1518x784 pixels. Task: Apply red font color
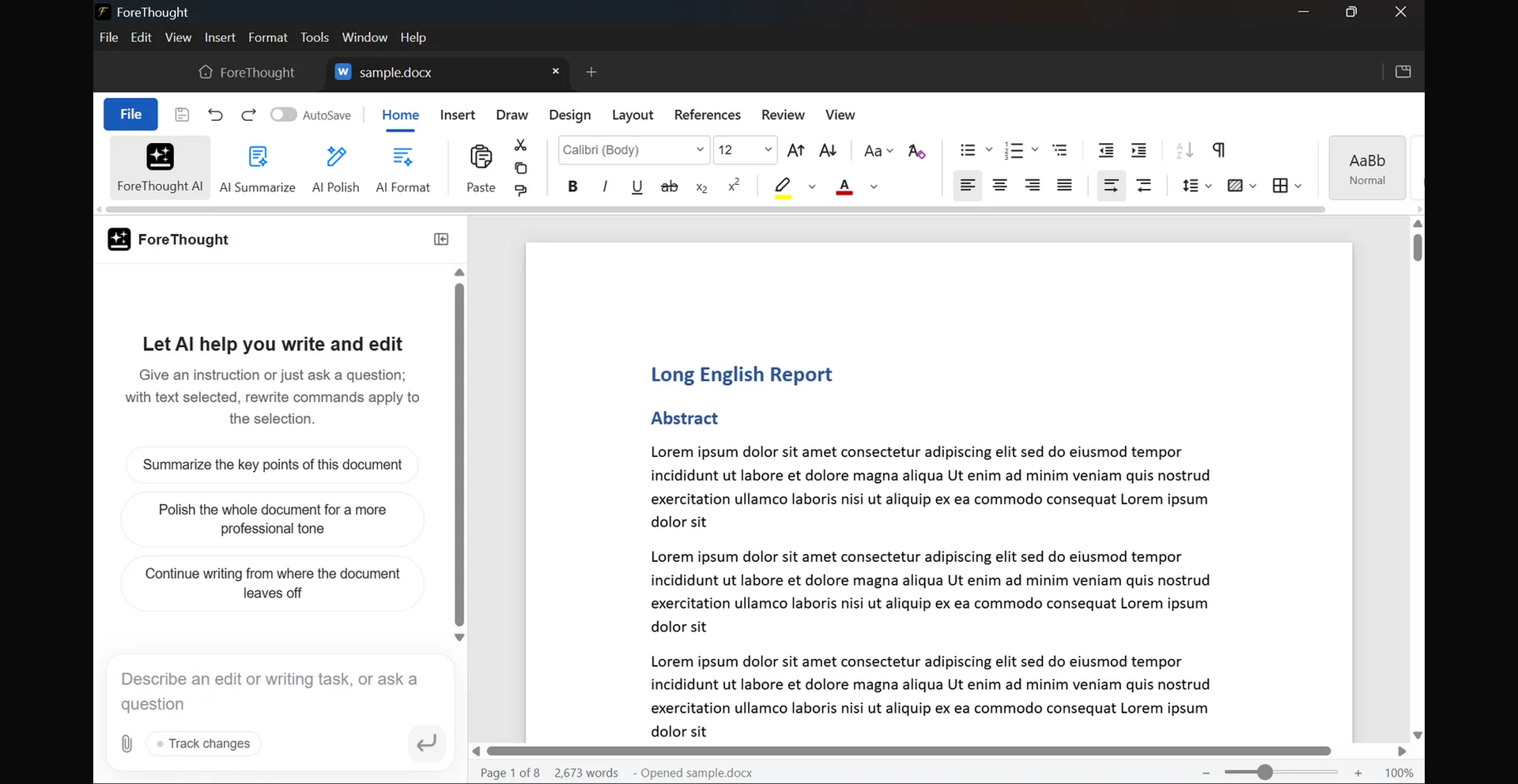844,187
